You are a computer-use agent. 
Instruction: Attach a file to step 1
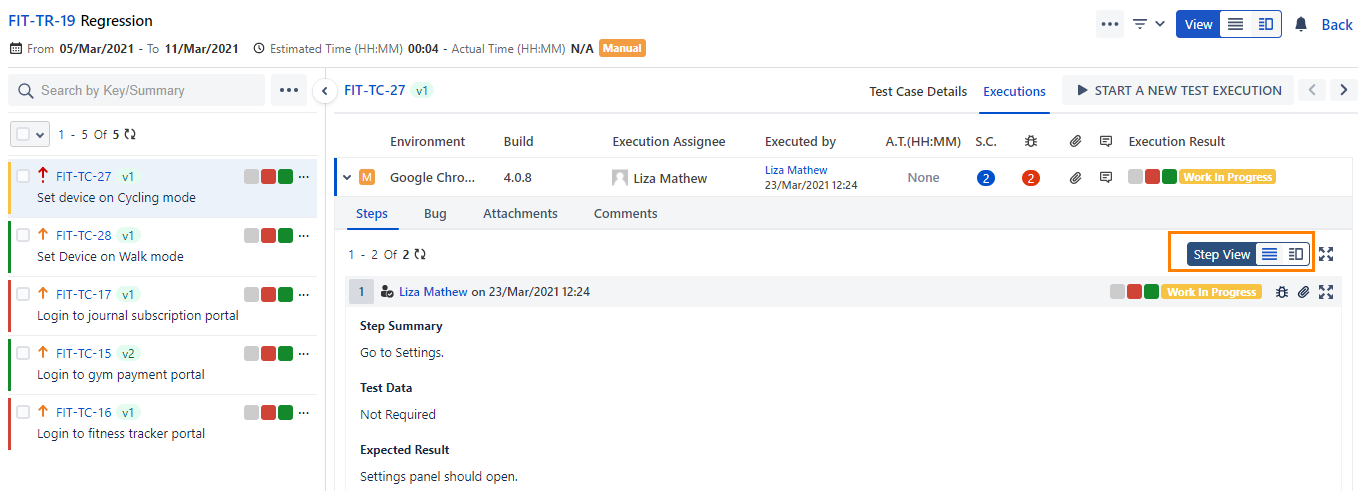1303,292
